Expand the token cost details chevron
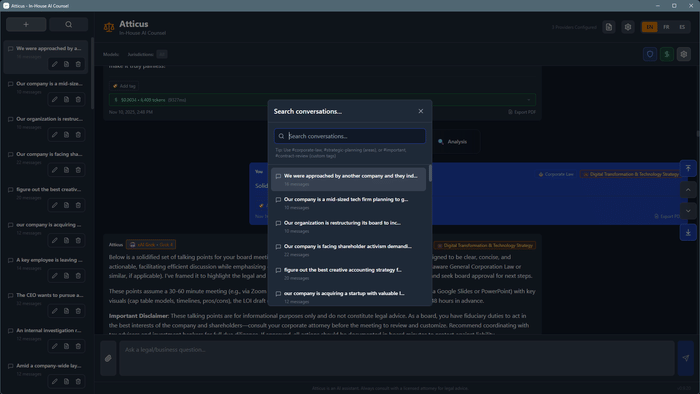700x394 pixels. tap(529, 100)
